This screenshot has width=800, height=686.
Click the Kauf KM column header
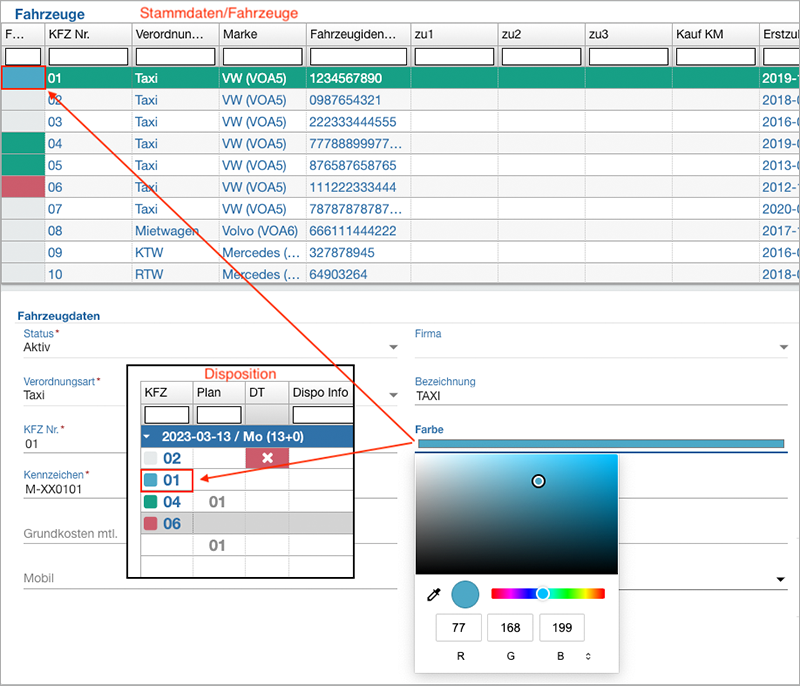click(x=714, y=34)
